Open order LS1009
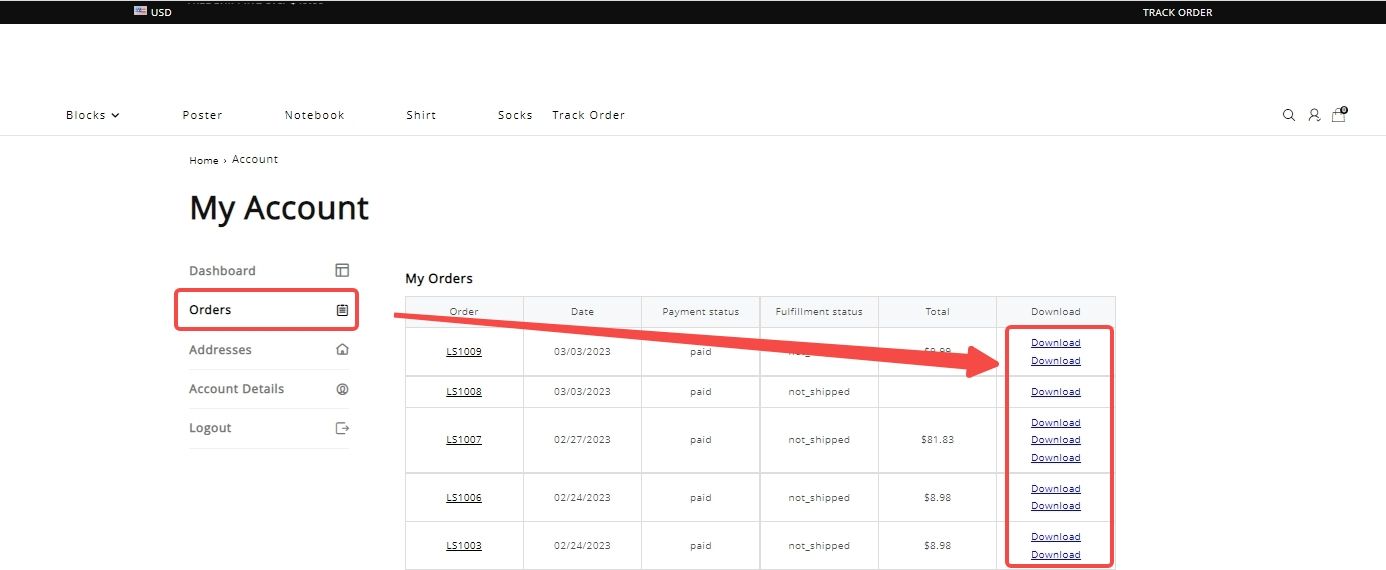 [x=464, y=351]
